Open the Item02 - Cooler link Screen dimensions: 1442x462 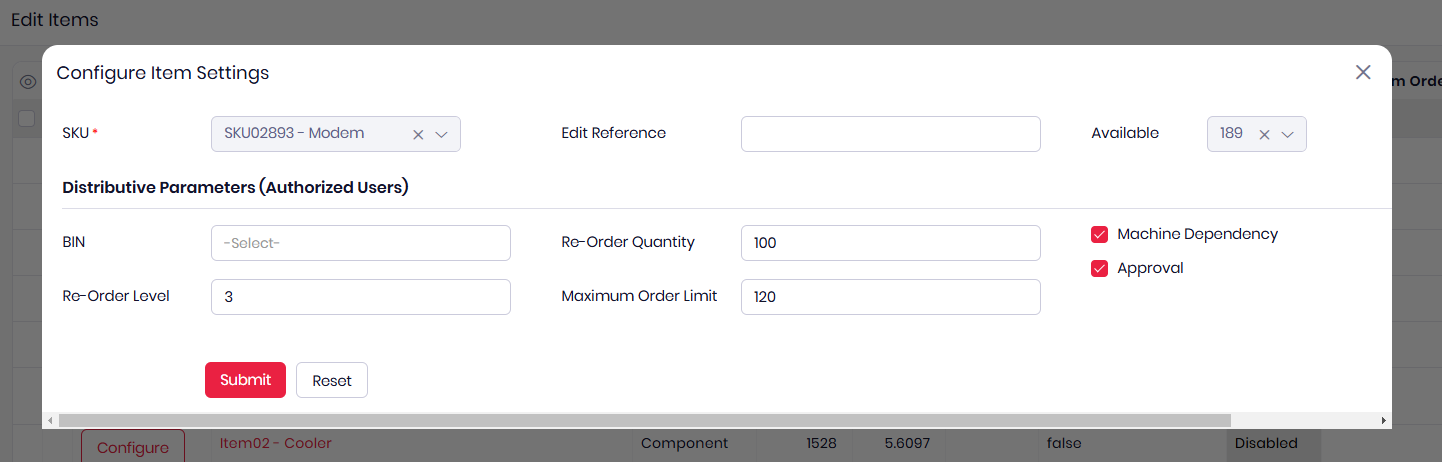click(275, 443)
